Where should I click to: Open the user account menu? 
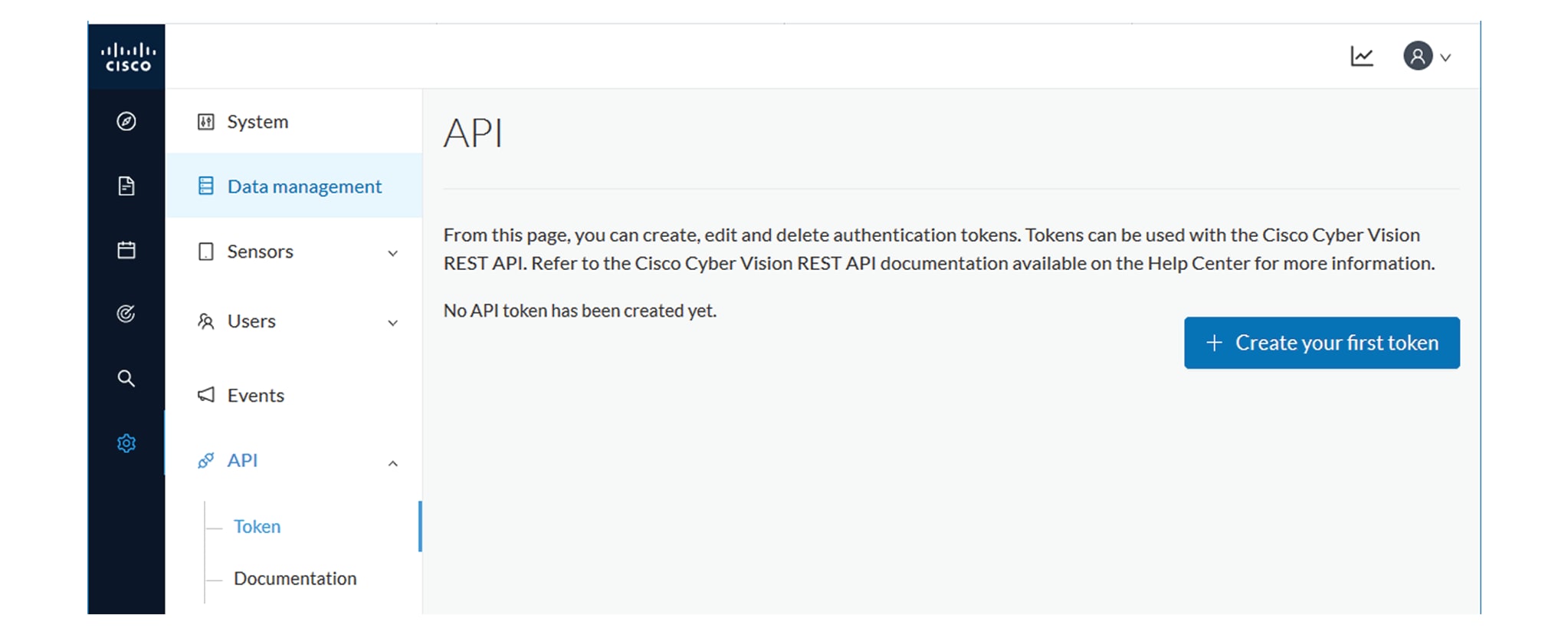click(x=1426, y=57)
